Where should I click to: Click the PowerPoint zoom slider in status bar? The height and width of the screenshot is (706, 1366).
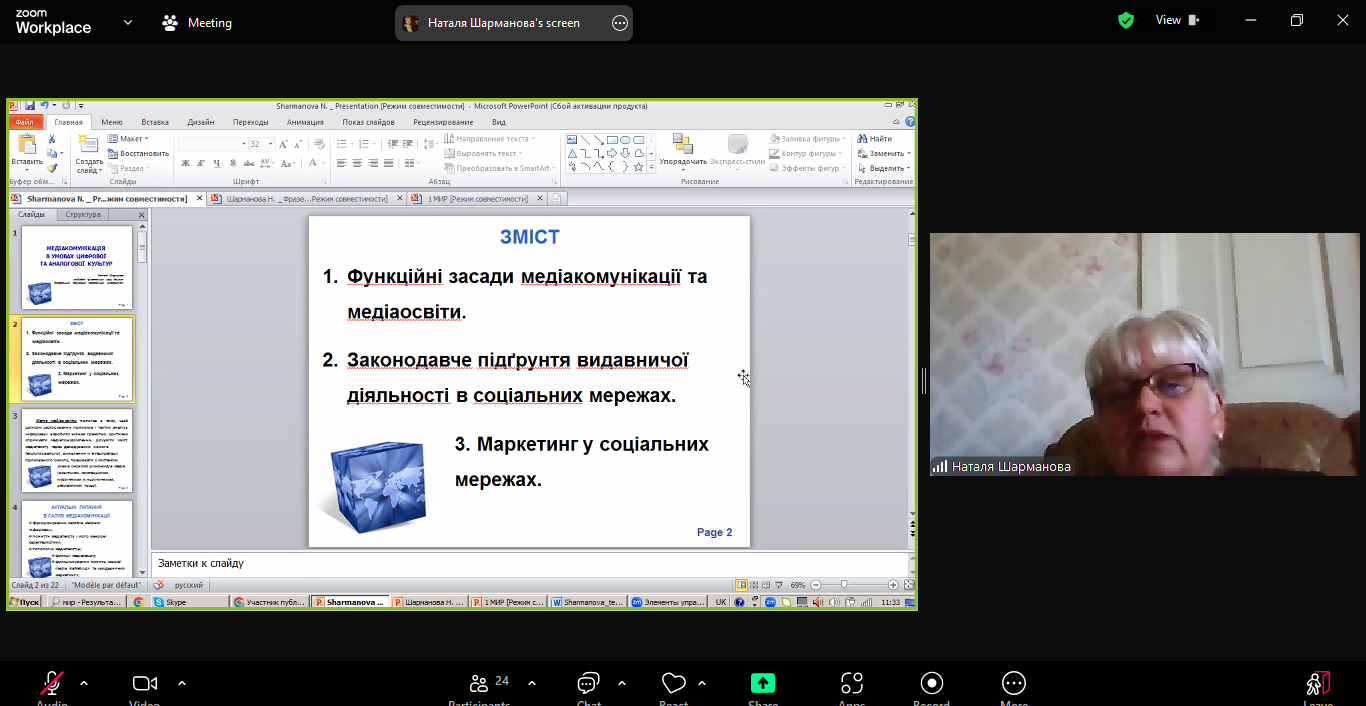pos(845,585)
